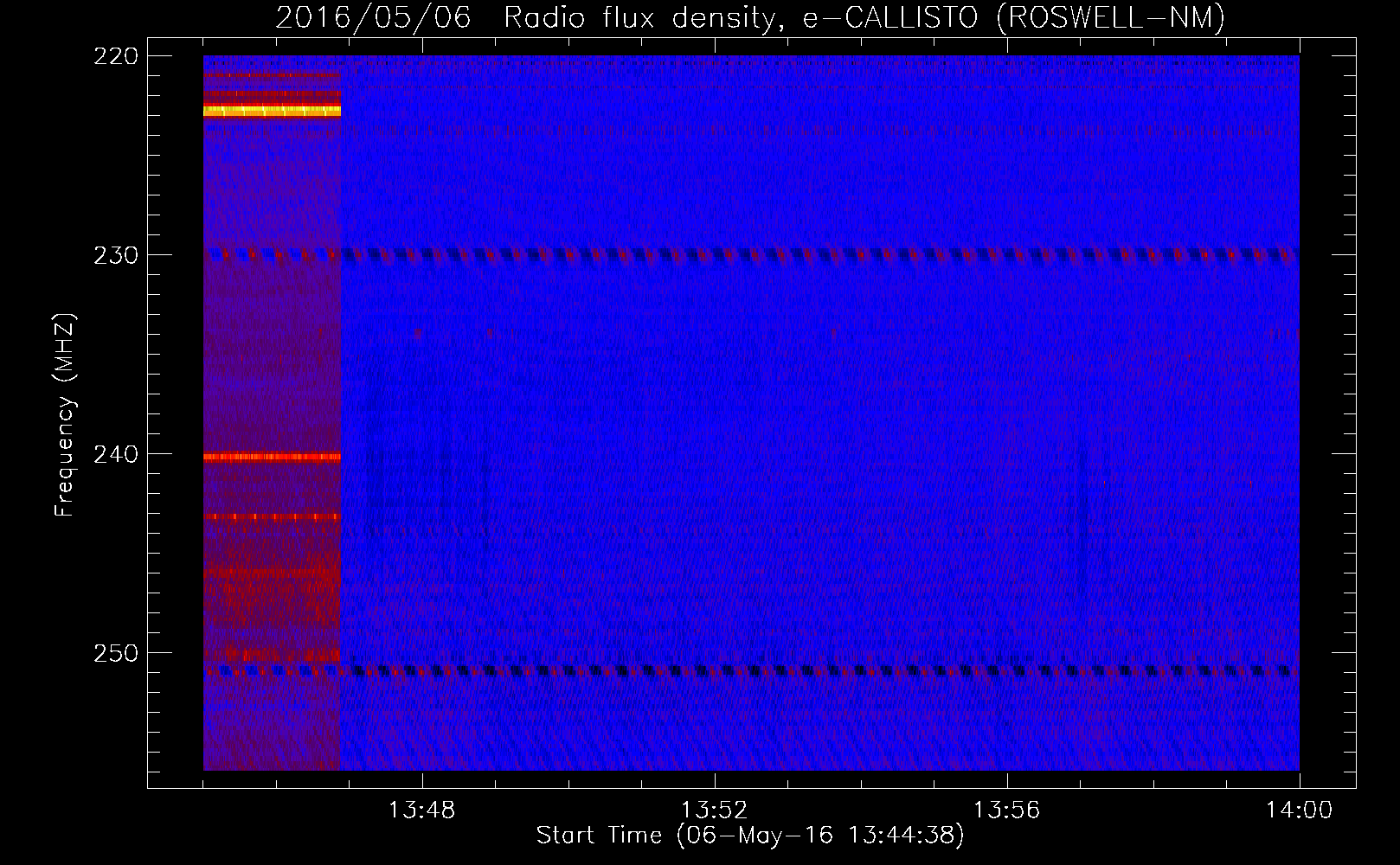1400x865 pixels.
Task: Click the red emission band at 240 MHz
Action: (x=272, y=458)
